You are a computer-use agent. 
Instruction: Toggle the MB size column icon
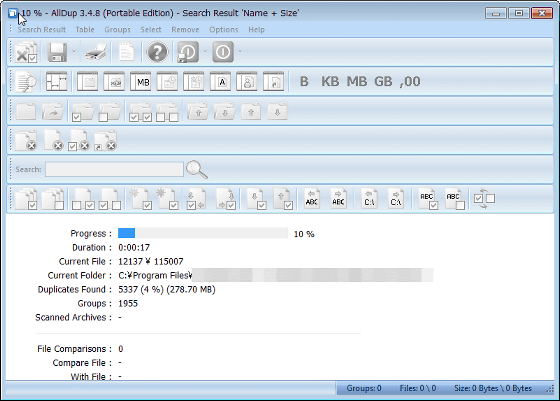tap(140, 82)
